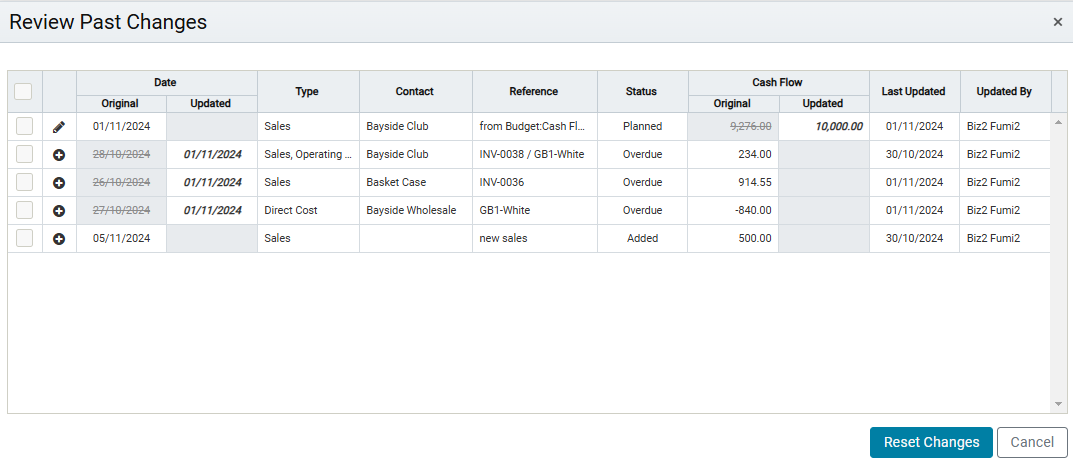Click the scrollbar up arrow in the table
The width and height of the screenshot is (1073, 474).
[1059, 122]
